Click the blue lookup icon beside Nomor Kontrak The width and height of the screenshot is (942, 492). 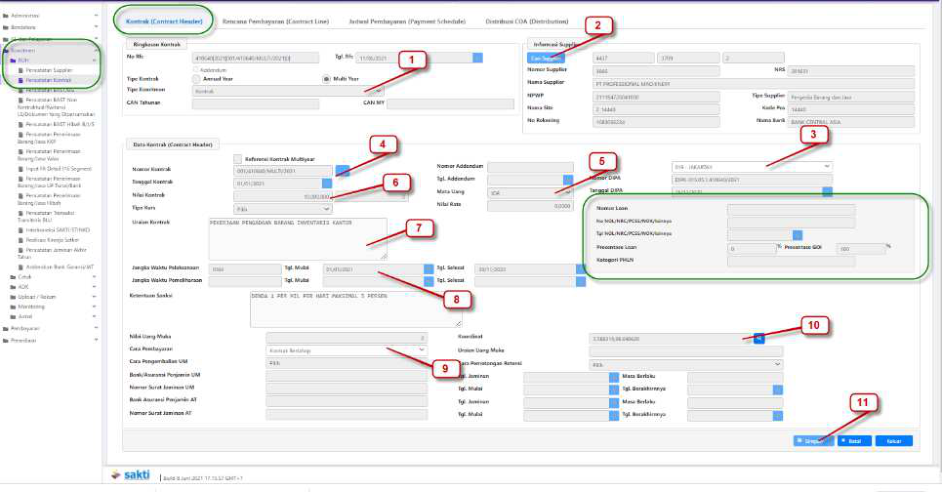click(x=343, y=170)
